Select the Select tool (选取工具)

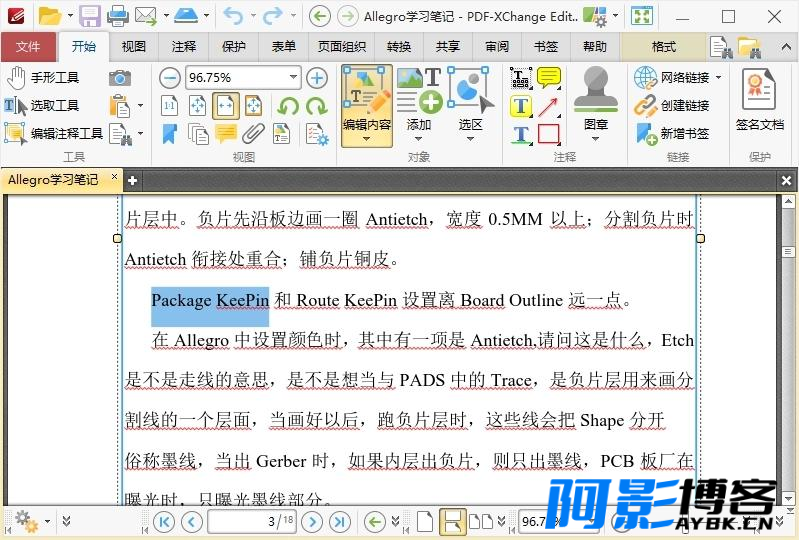pyautogui.click(x=42, y=105)
